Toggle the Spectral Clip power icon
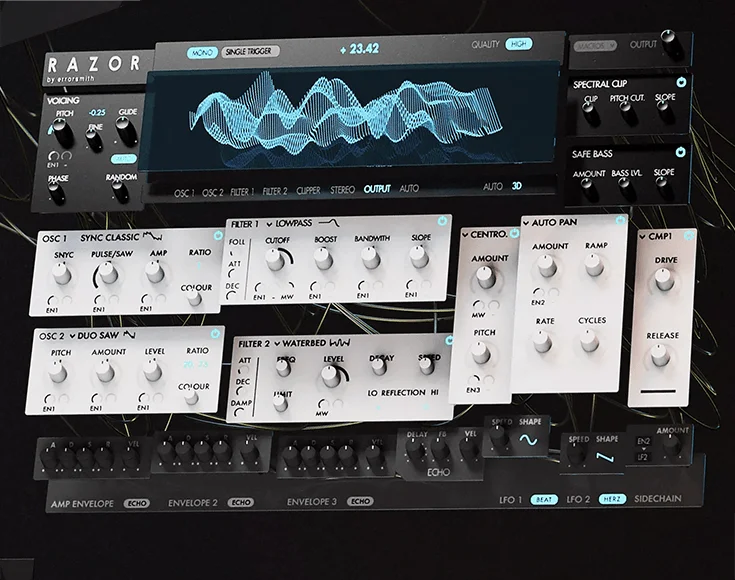Viewport: 735px width, 580px height. pyautogui.click(x=681, y=83)
